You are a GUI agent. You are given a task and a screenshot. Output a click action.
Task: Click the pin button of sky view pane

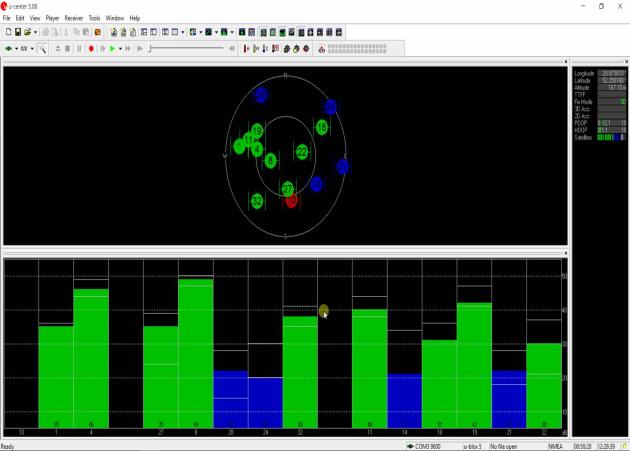[566, 62]
